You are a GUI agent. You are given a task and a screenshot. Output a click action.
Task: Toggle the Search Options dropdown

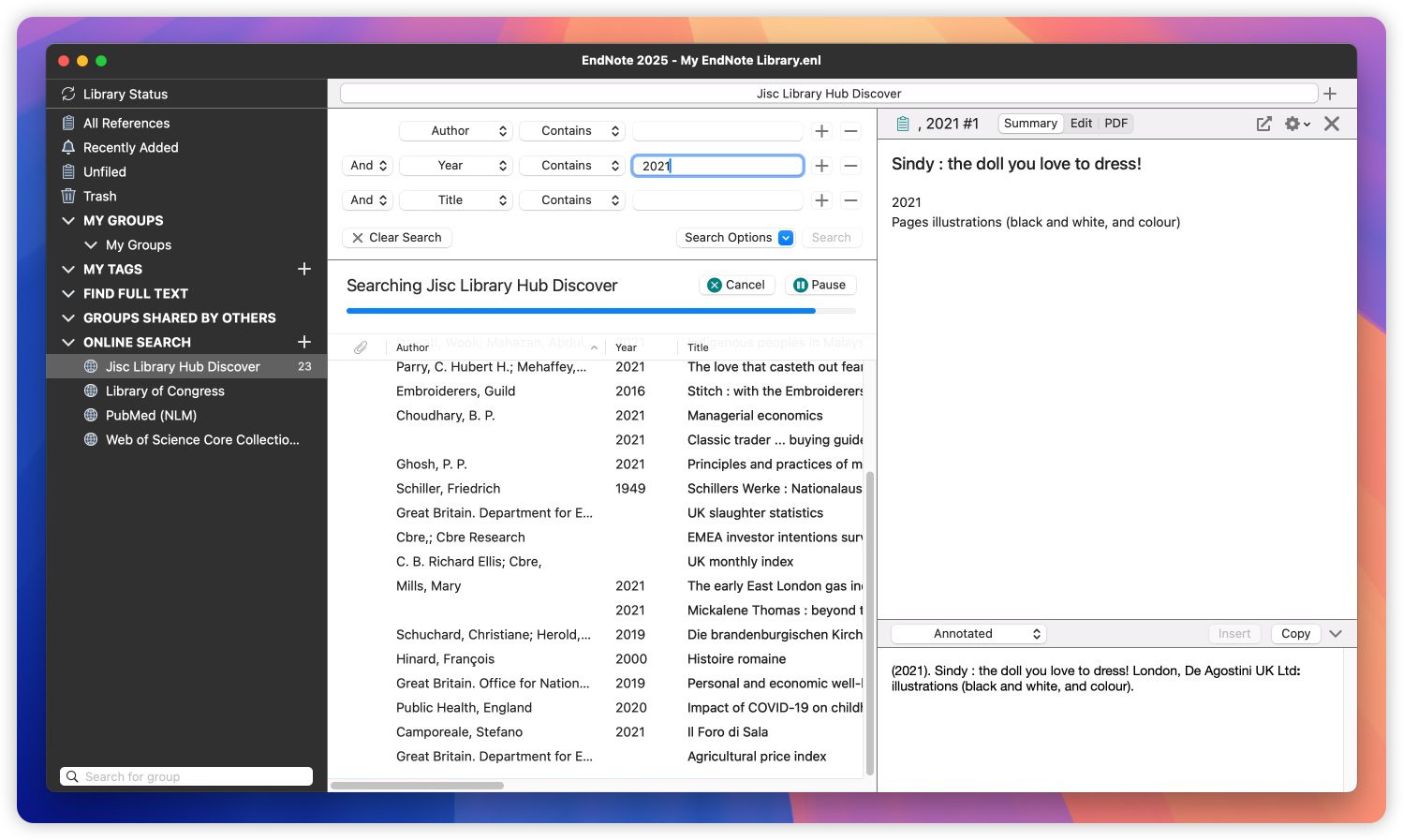(x=785, y=238)
